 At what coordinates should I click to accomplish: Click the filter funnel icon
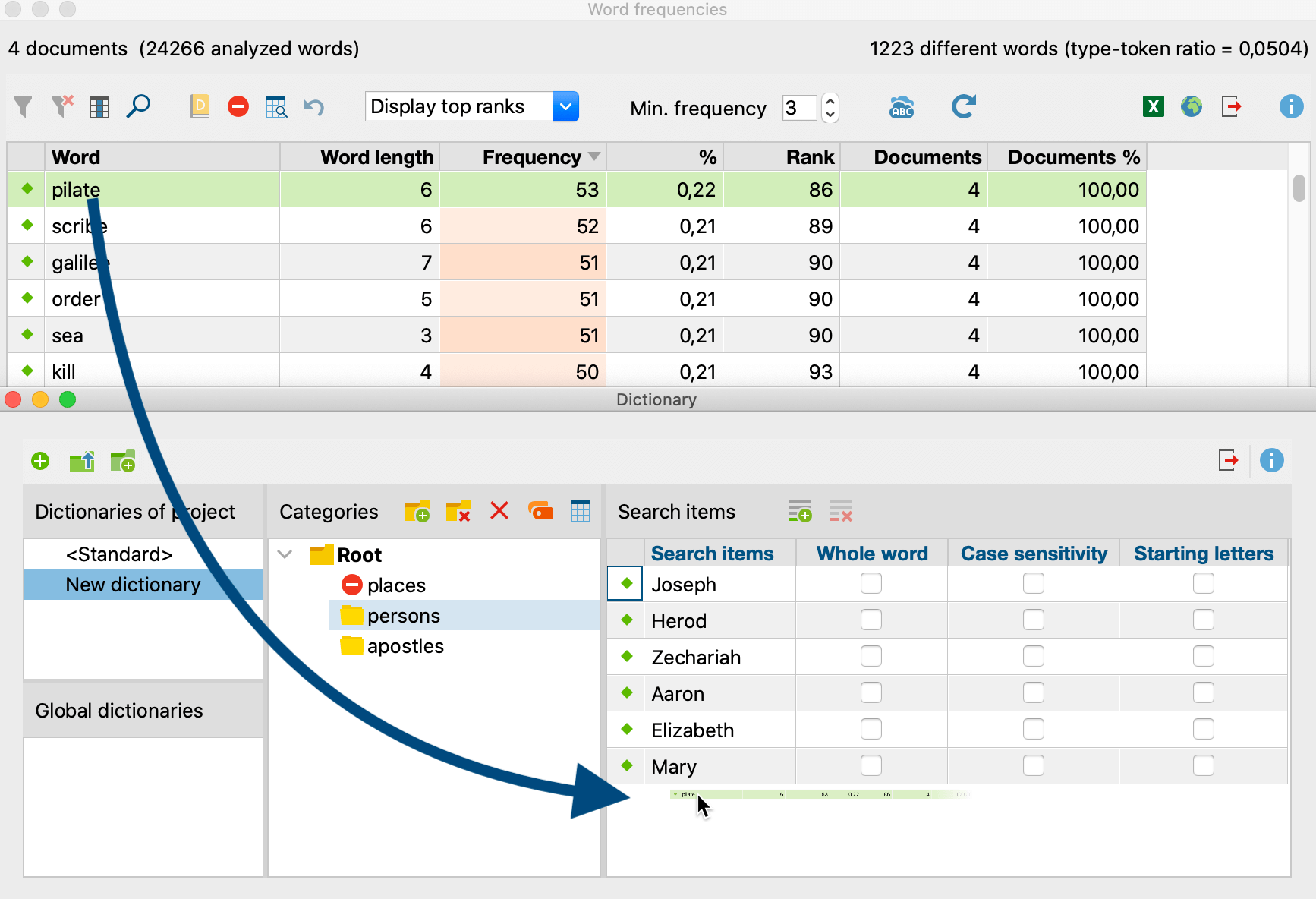24,106
